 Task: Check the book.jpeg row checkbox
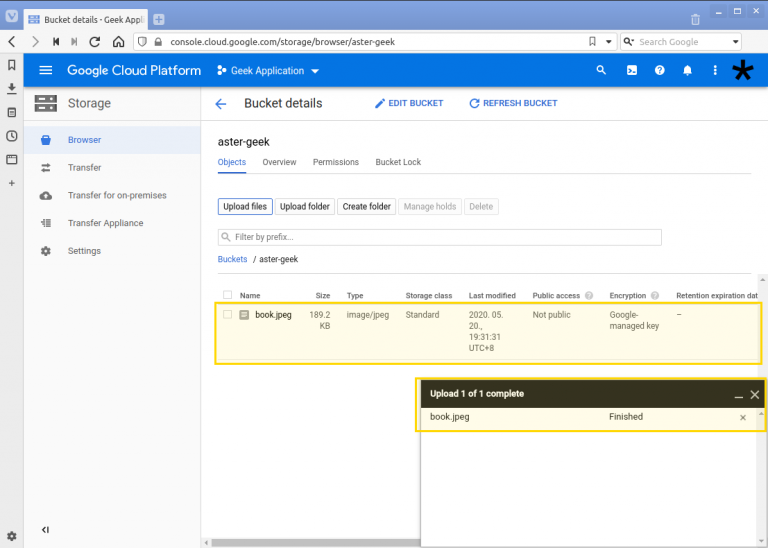click(227, 314)
